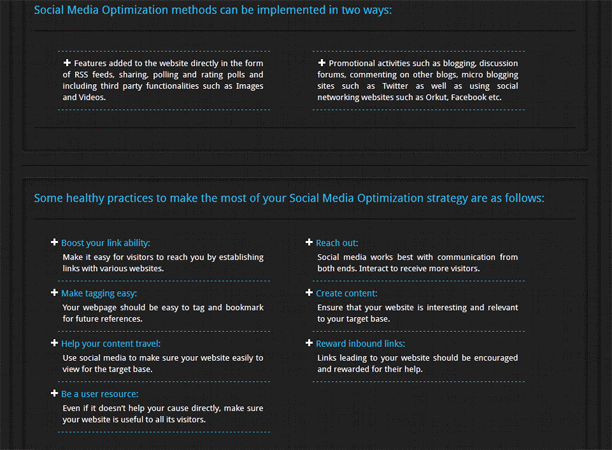Image resolution: width=612 pixels, height=450 pixels.
Task: Click the plus icon next to Reach out
Action: [309, 242]
